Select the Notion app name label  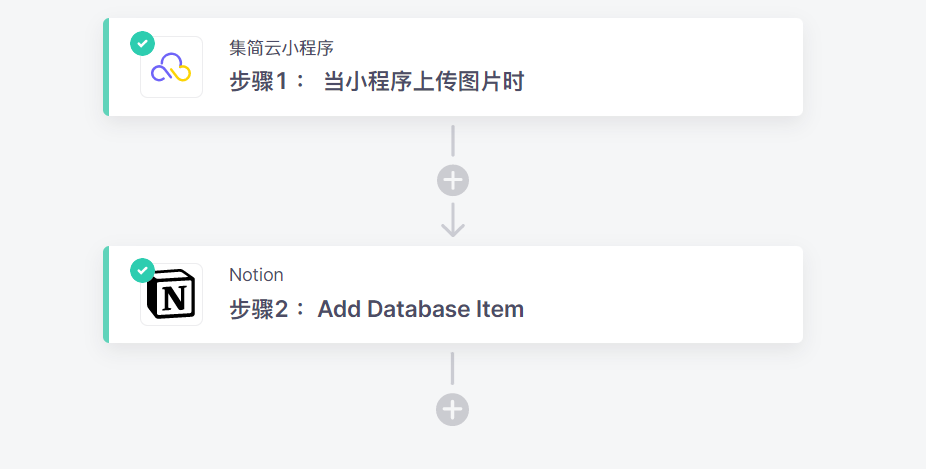coord(256,275)
